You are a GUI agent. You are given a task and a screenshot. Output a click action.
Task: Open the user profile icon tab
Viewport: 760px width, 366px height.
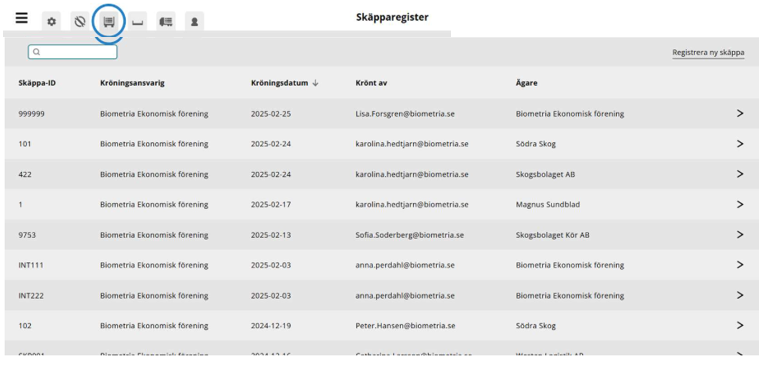[194, 22]
